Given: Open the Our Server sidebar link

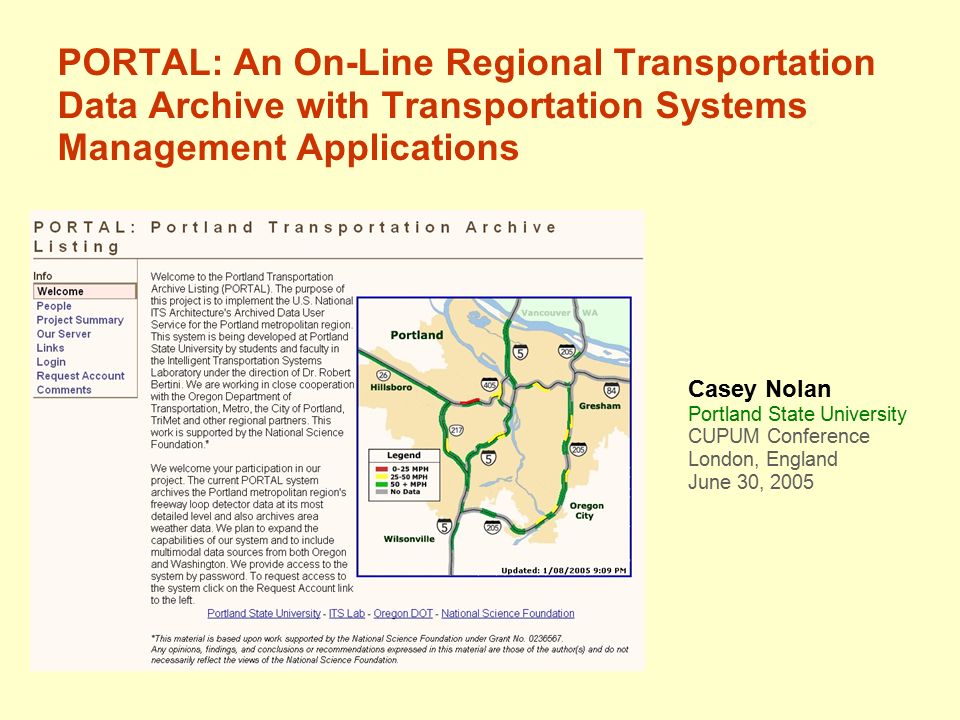Looking at the screenshot, I should coord(64,334).
